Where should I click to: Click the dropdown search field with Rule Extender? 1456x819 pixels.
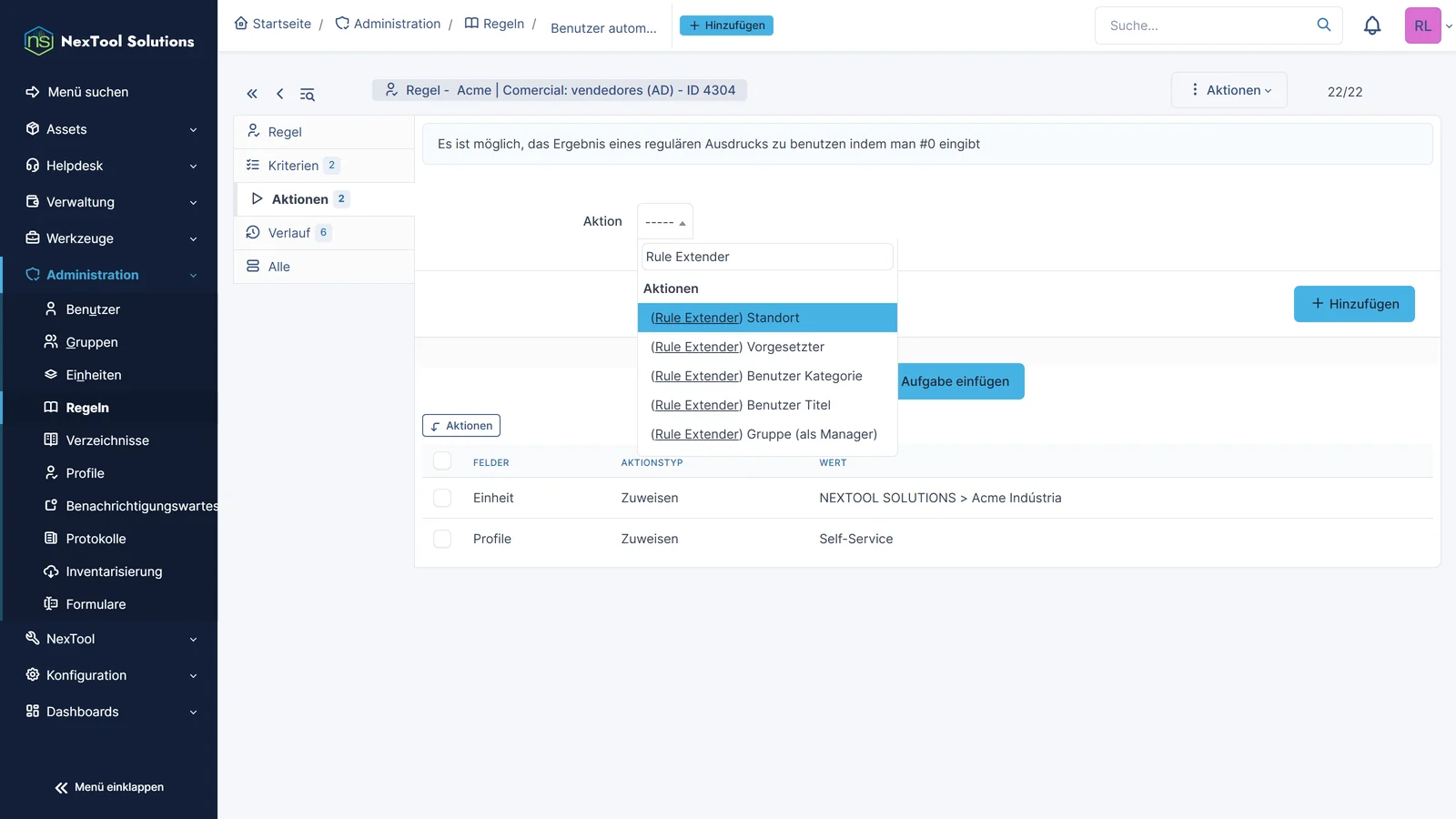(x=767, y=257)
